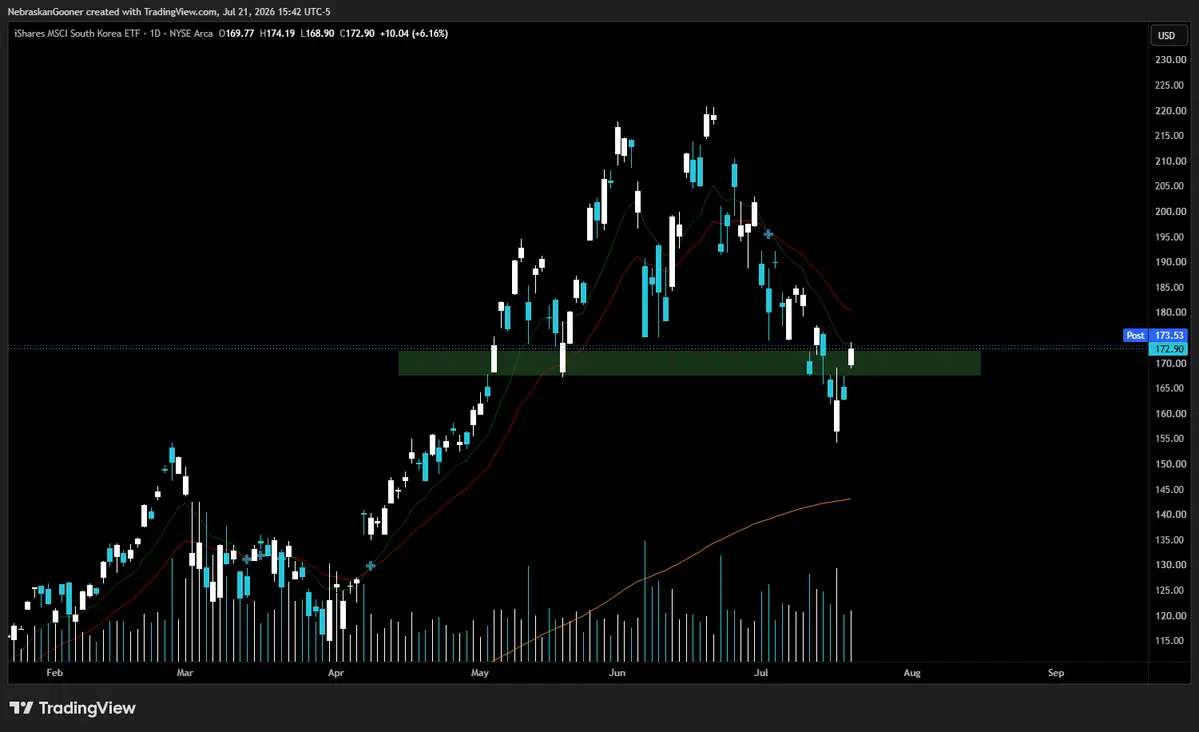
Task: Select the green support zone rectangle
Action: coord(689,363)
